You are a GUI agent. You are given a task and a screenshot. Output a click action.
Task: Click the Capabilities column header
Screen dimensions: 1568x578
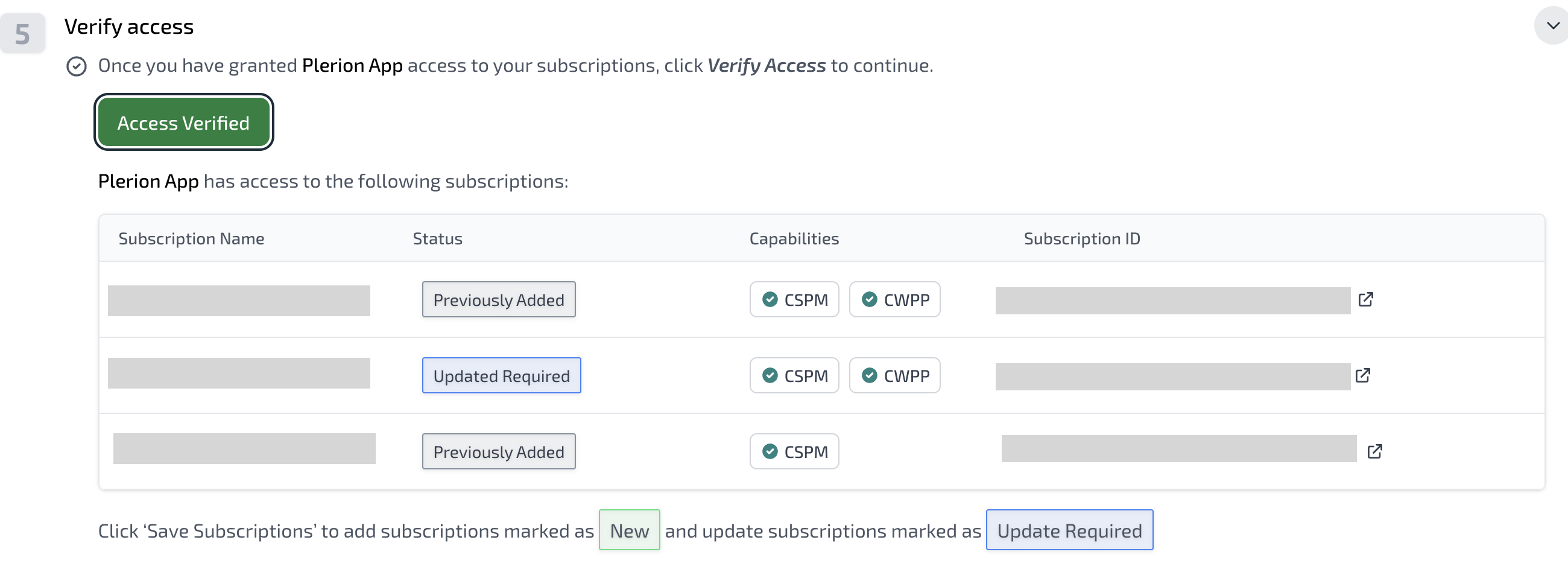794,239
